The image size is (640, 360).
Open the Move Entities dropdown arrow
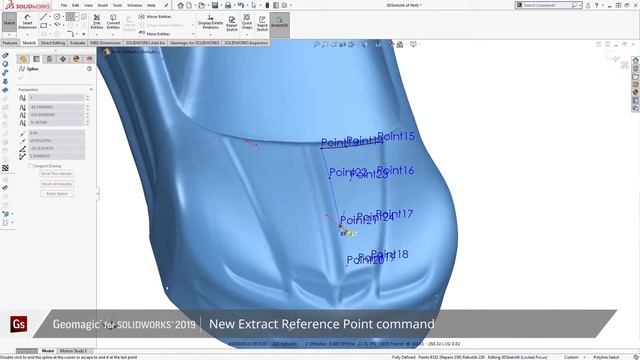click(x=193, y=34)
